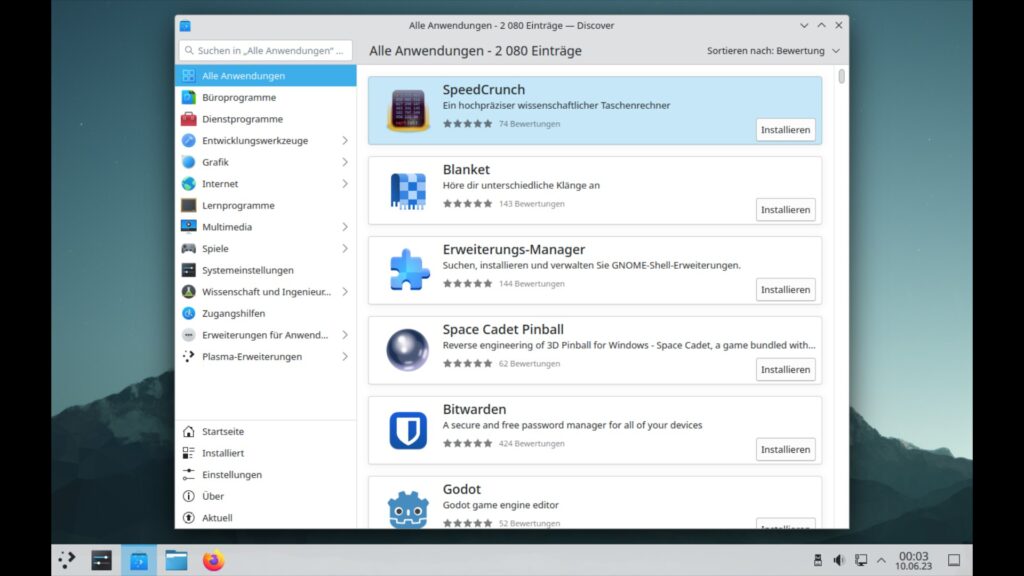Select the Entwicklungswerkzeuge category icon

click(189, 140)
